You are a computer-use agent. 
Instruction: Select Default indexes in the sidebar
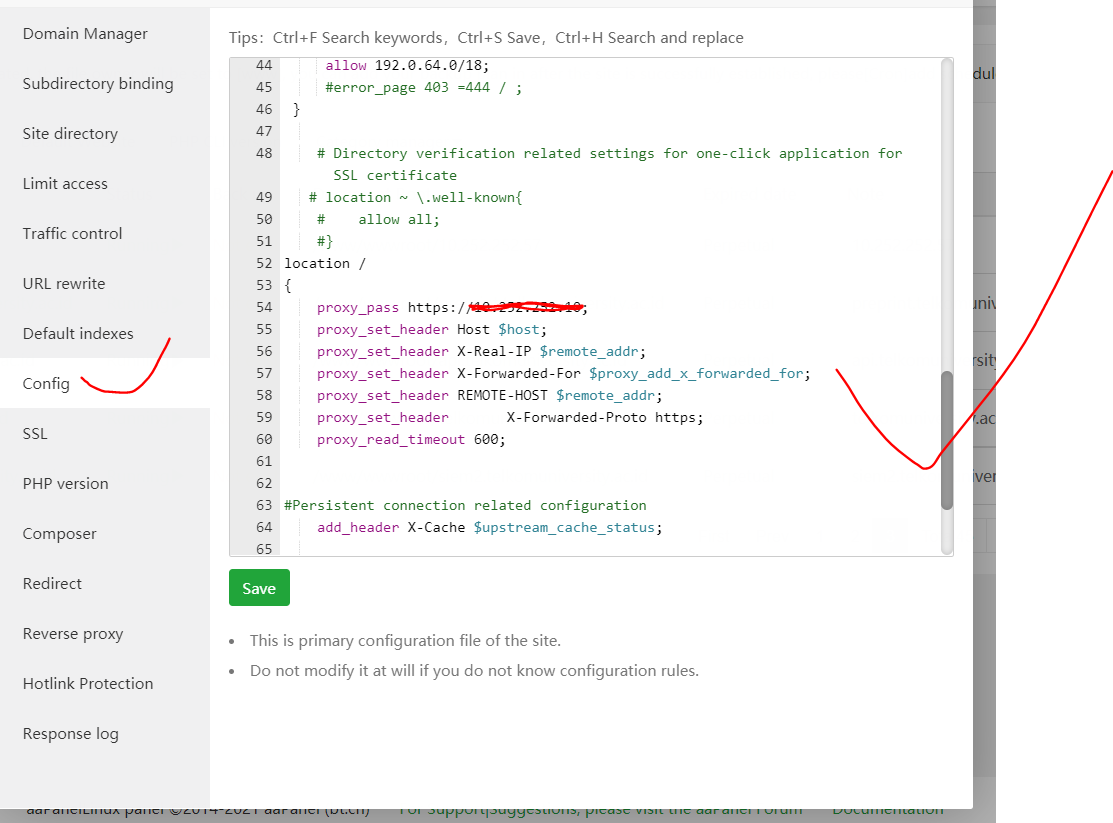tap(78, 334)
